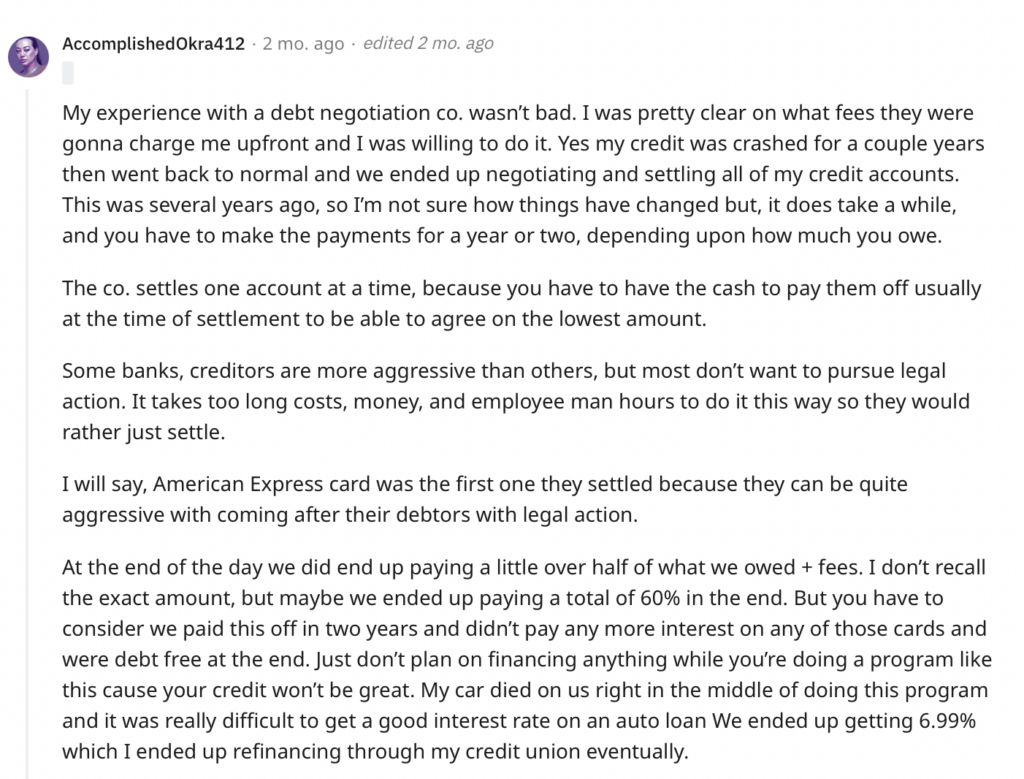Screen dimensions: 1024x779
Task: Click the phrase "rather just settle."
Action: click(144, 432)
